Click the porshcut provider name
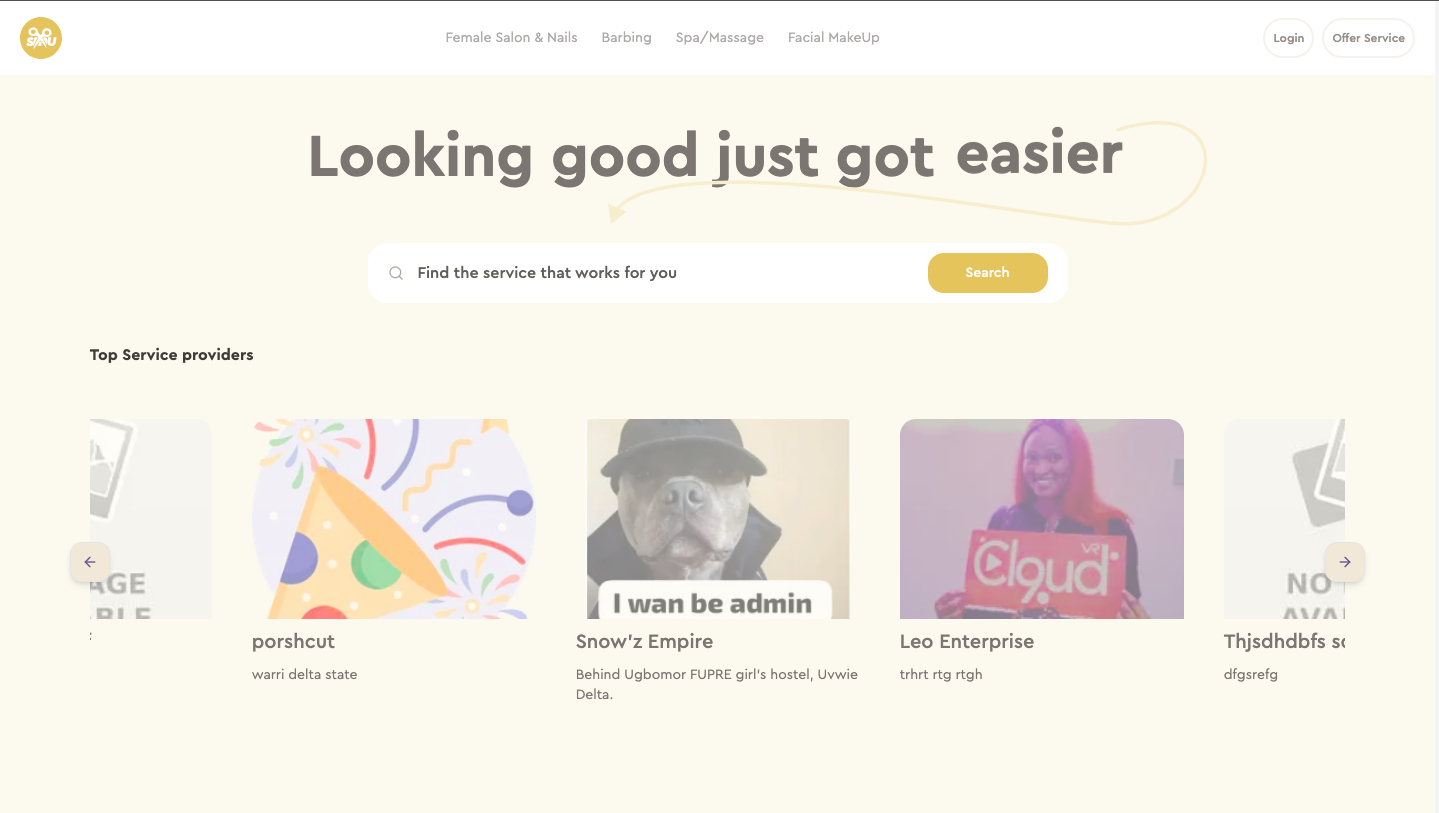Viewport: 1439px width, 813px height. [x=293, y=642]
